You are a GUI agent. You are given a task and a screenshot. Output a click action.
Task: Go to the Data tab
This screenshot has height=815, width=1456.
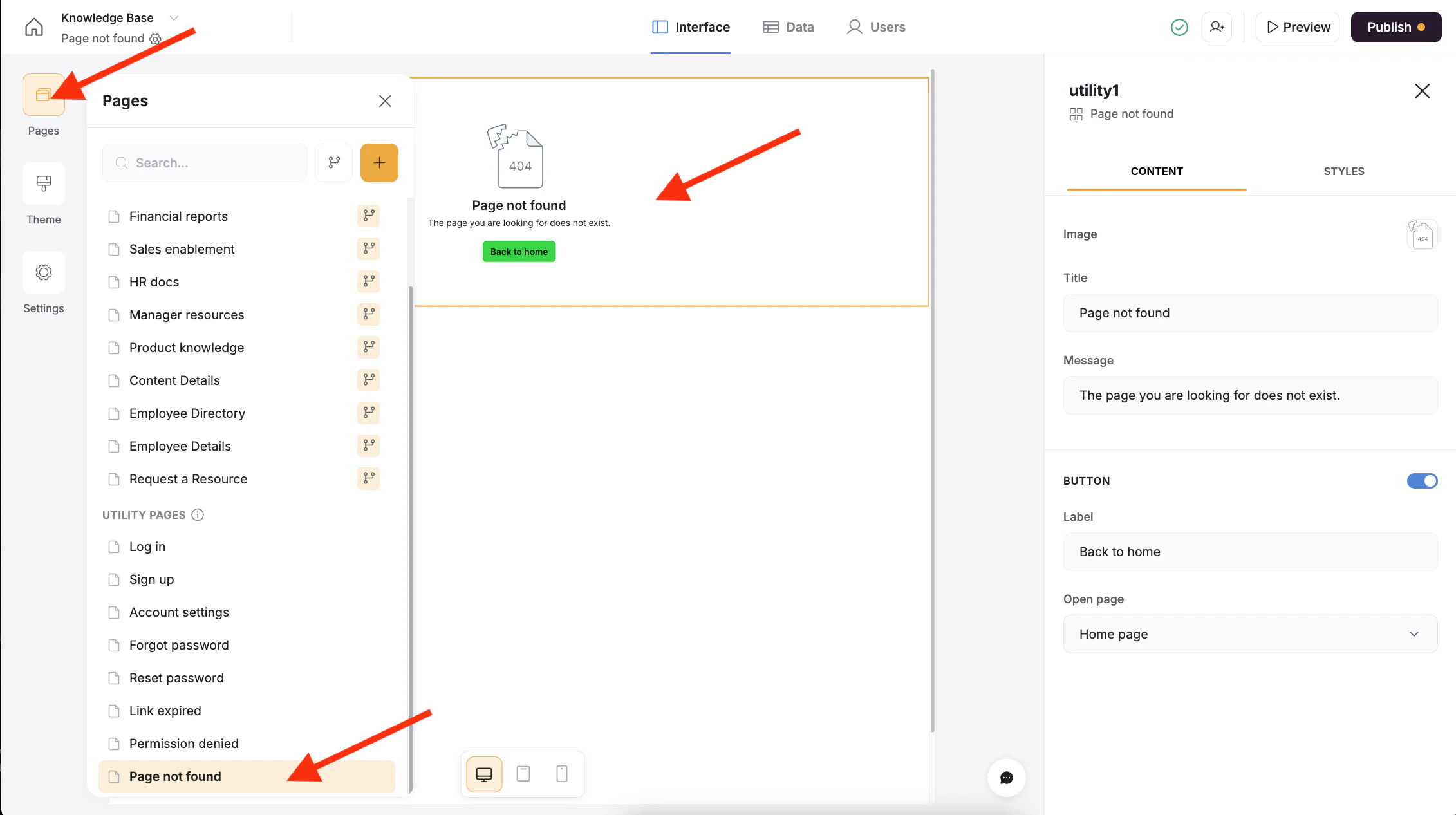[789, 27]
